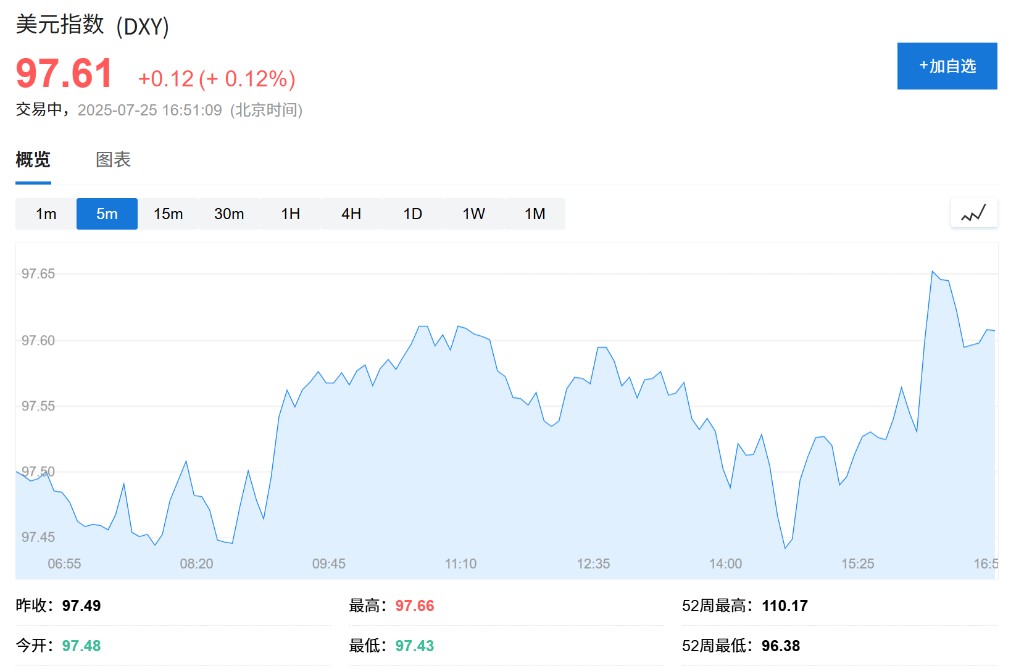Click the 最高 value 97.66

(x=415, y=605)
